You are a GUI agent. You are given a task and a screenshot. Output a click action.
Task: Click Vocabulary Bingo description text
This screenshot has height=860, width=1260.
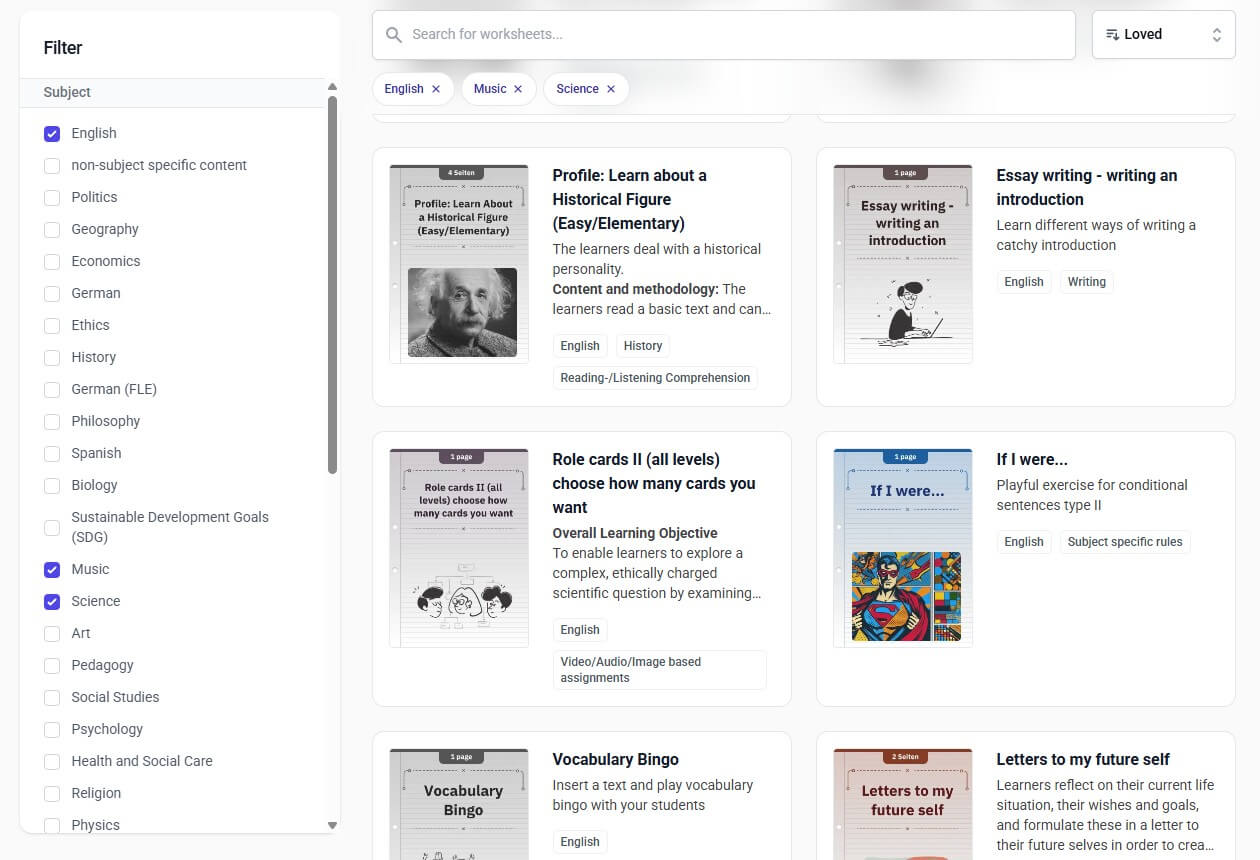[652, 795]
